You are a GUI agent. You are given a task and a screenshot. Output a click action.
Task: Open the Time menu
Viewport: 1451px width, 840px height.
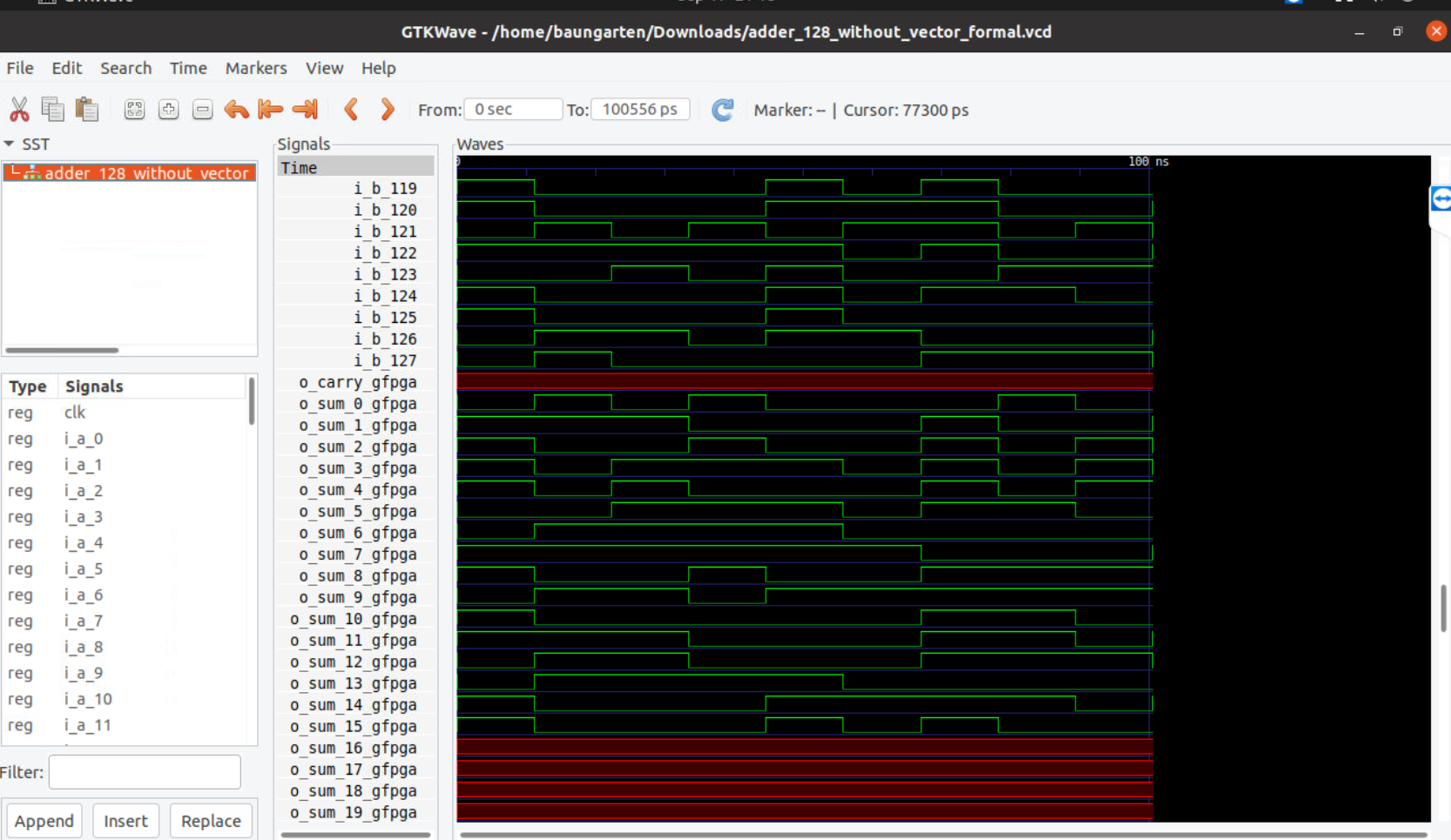[188, 68]
